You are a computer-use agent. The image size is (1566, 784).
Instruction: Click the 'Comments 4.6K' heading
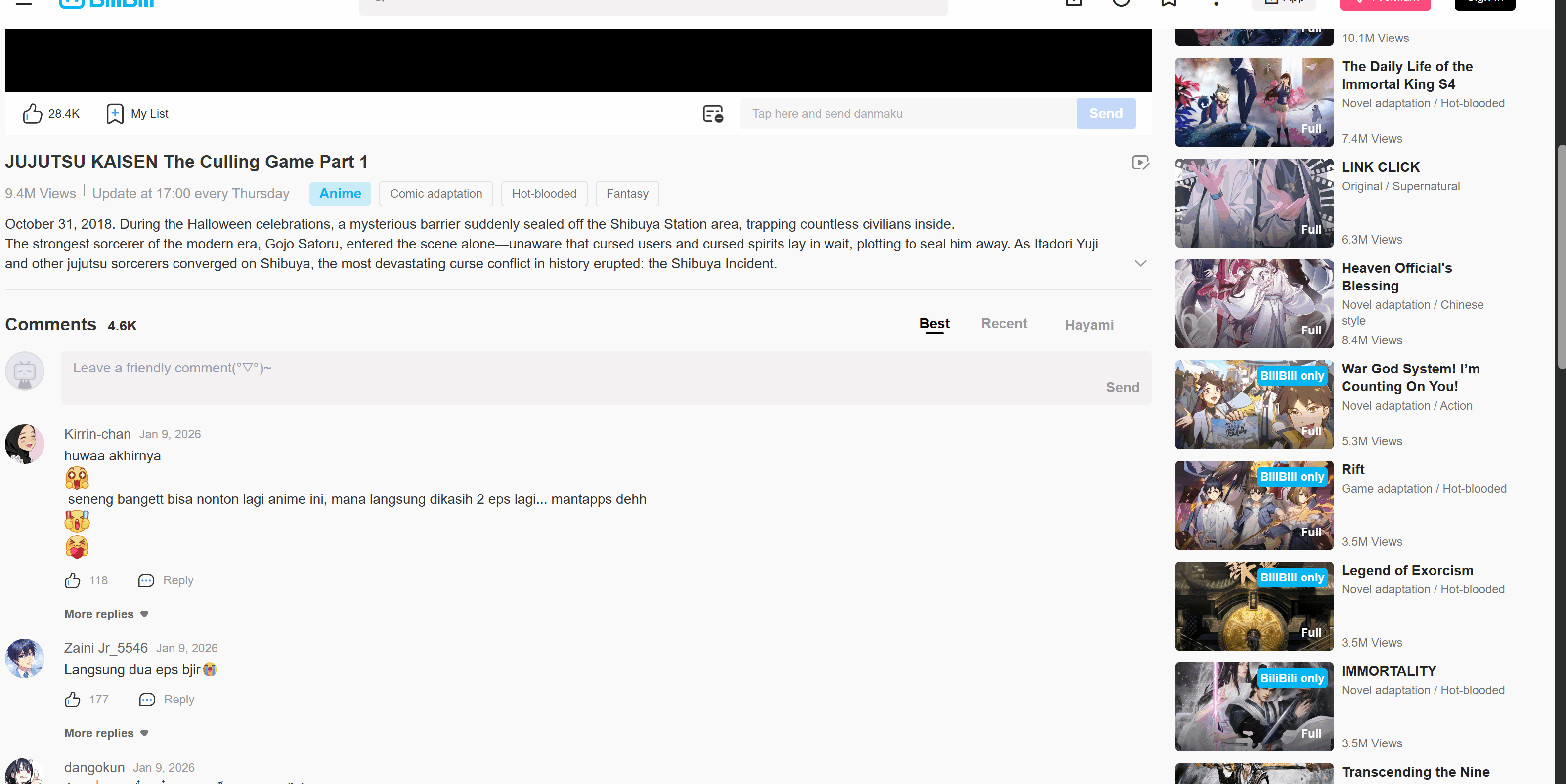[71, 325]
